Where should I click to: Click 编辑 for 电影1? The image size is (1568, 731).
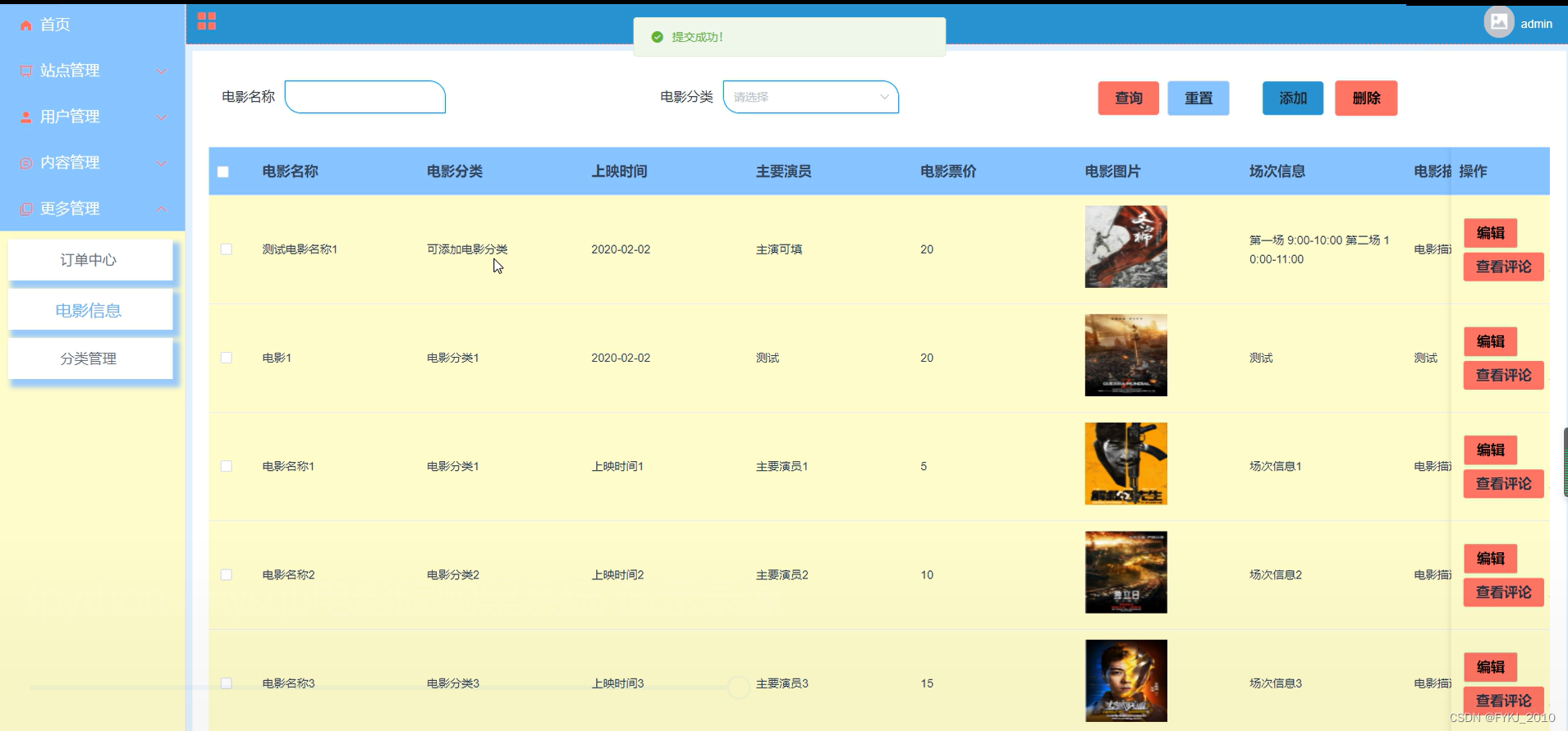point(1491,341)
